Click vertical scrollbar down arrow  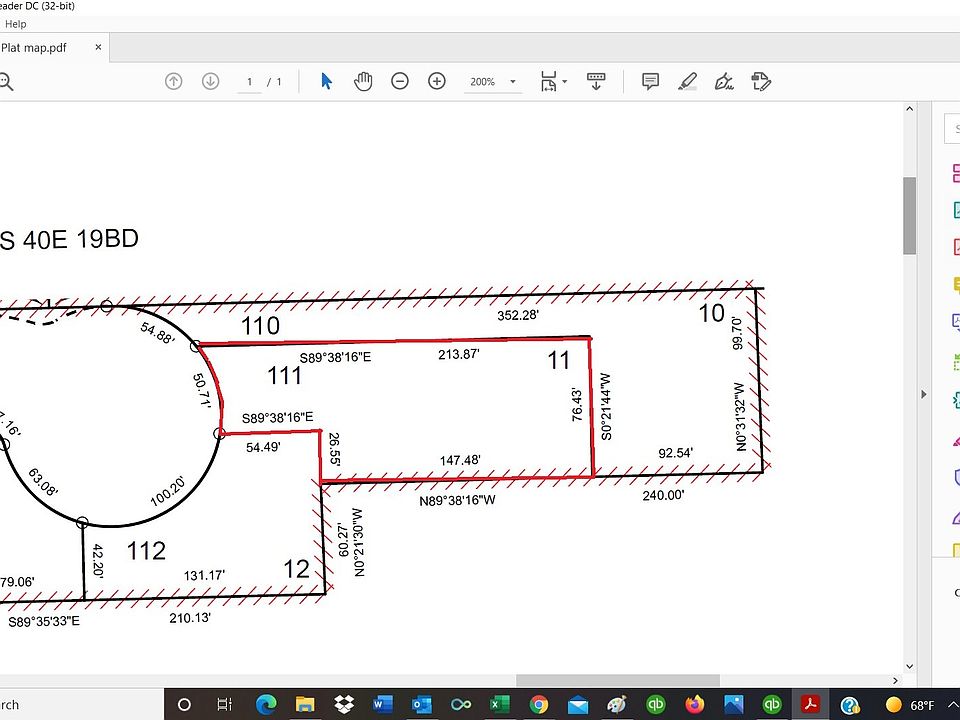pyautogui.click(x=909, y=666)
